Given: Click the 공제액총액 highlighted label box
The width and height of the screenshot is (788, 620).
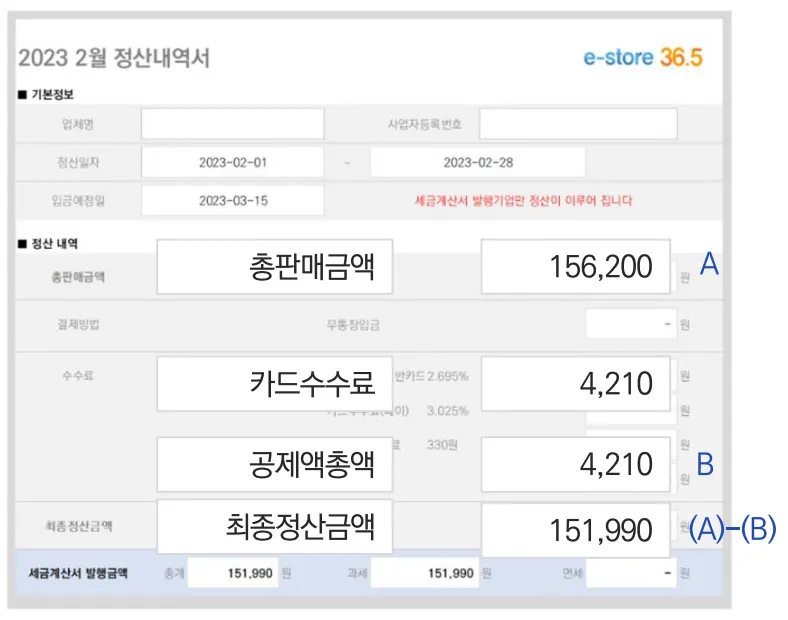Looking at the screenshot, I should point(275,464).
